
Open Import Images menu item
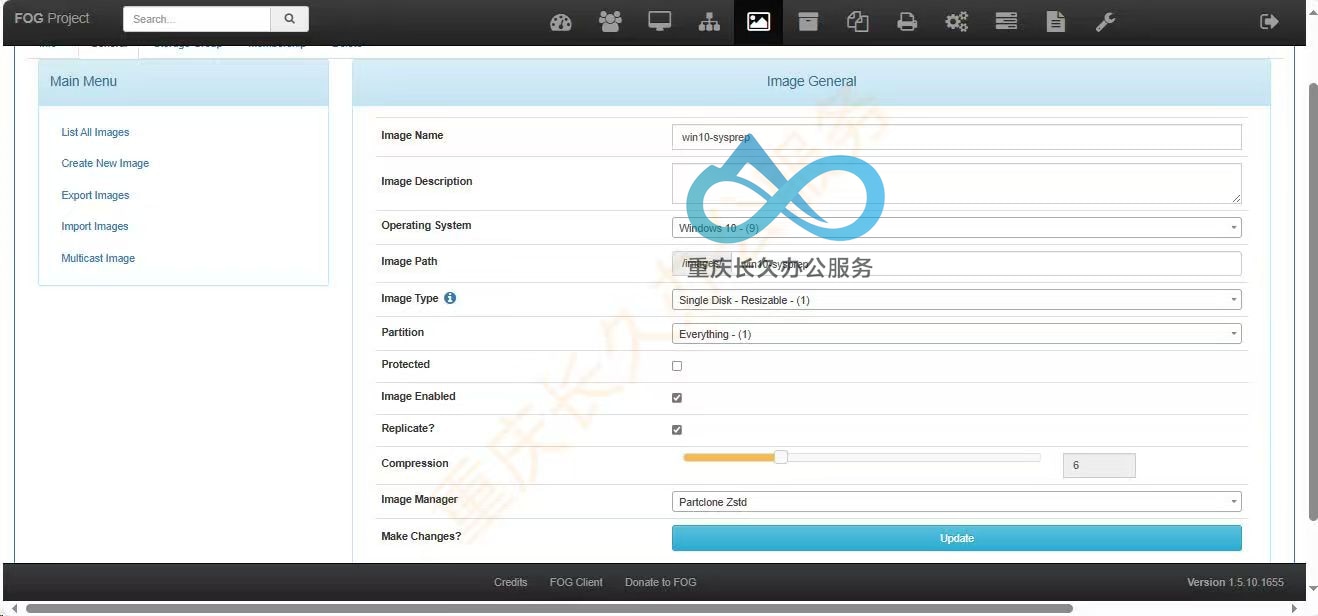tap(95, 226)
